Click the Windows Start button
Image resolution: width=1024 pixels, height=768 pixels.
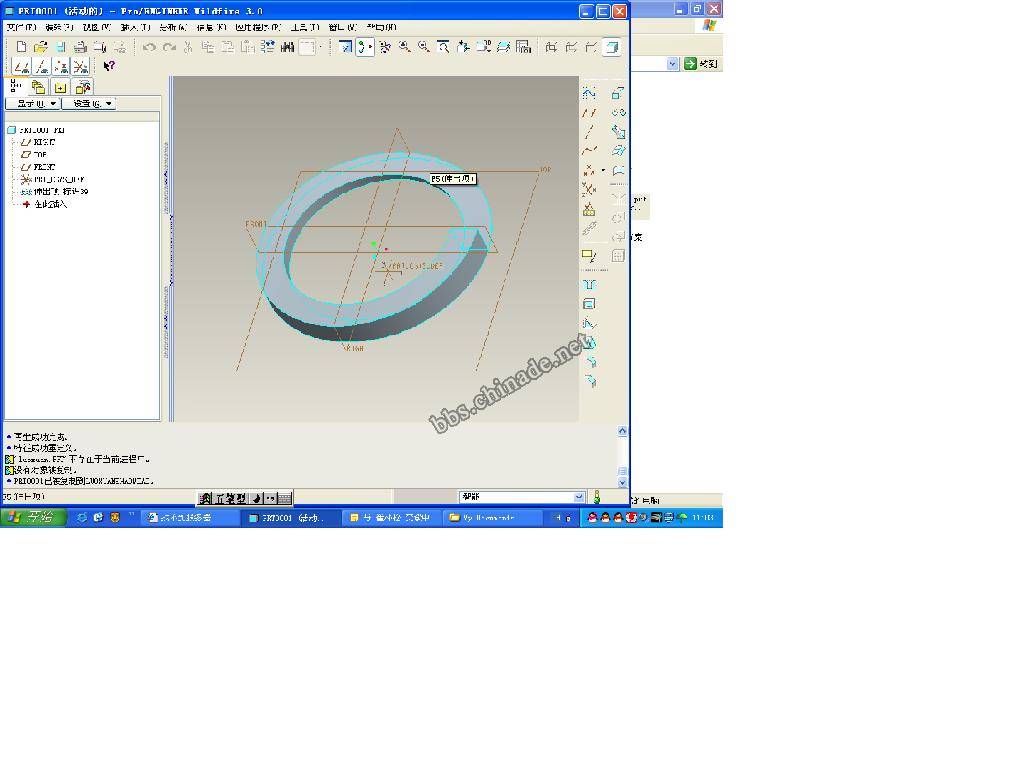pyautogui.click(x=33, y=517)
